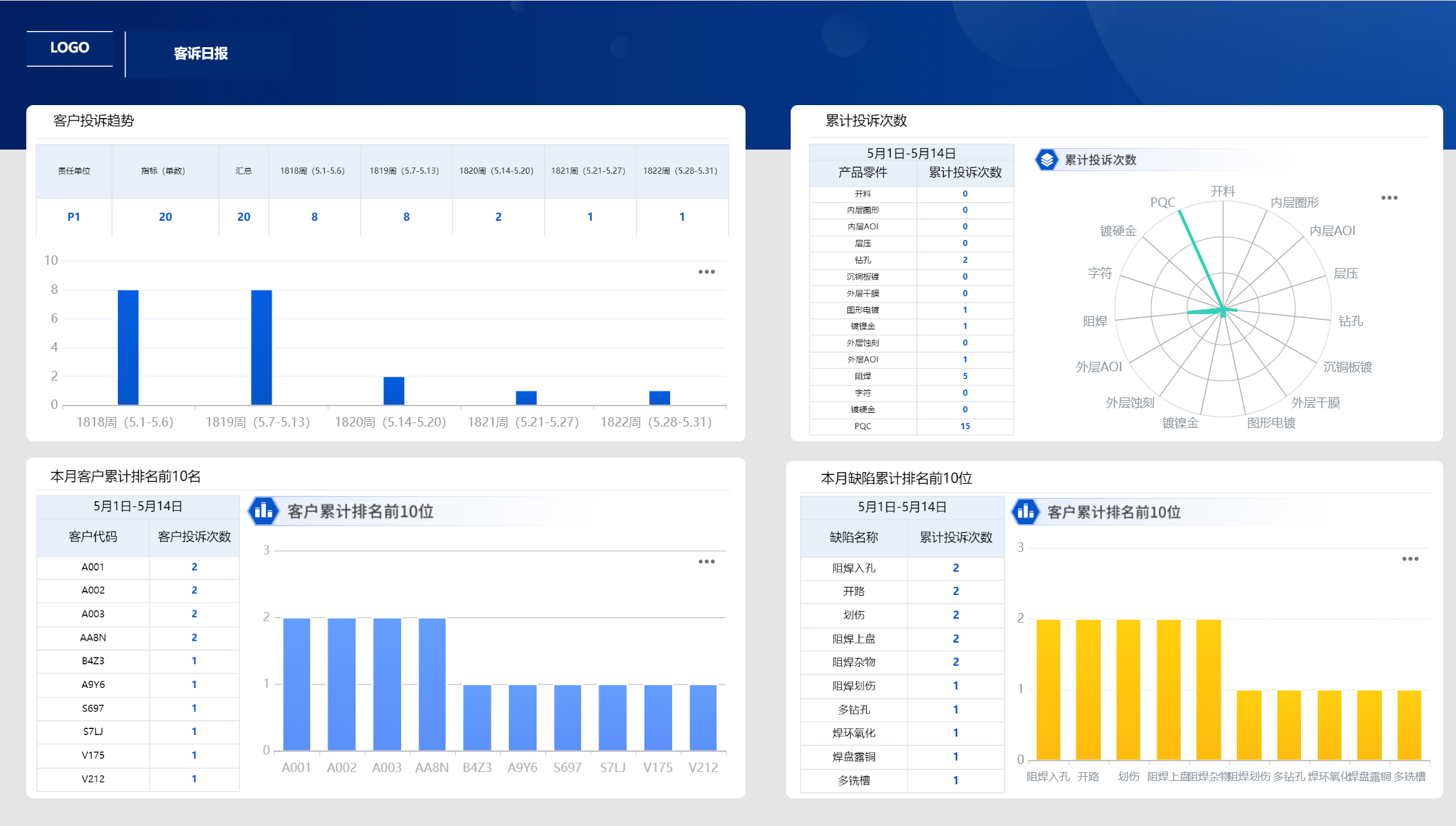The width and height of the screenshot is (1456, 826).
Task: Select the P1 cell in the trend table
Action: tap(73, 217)
